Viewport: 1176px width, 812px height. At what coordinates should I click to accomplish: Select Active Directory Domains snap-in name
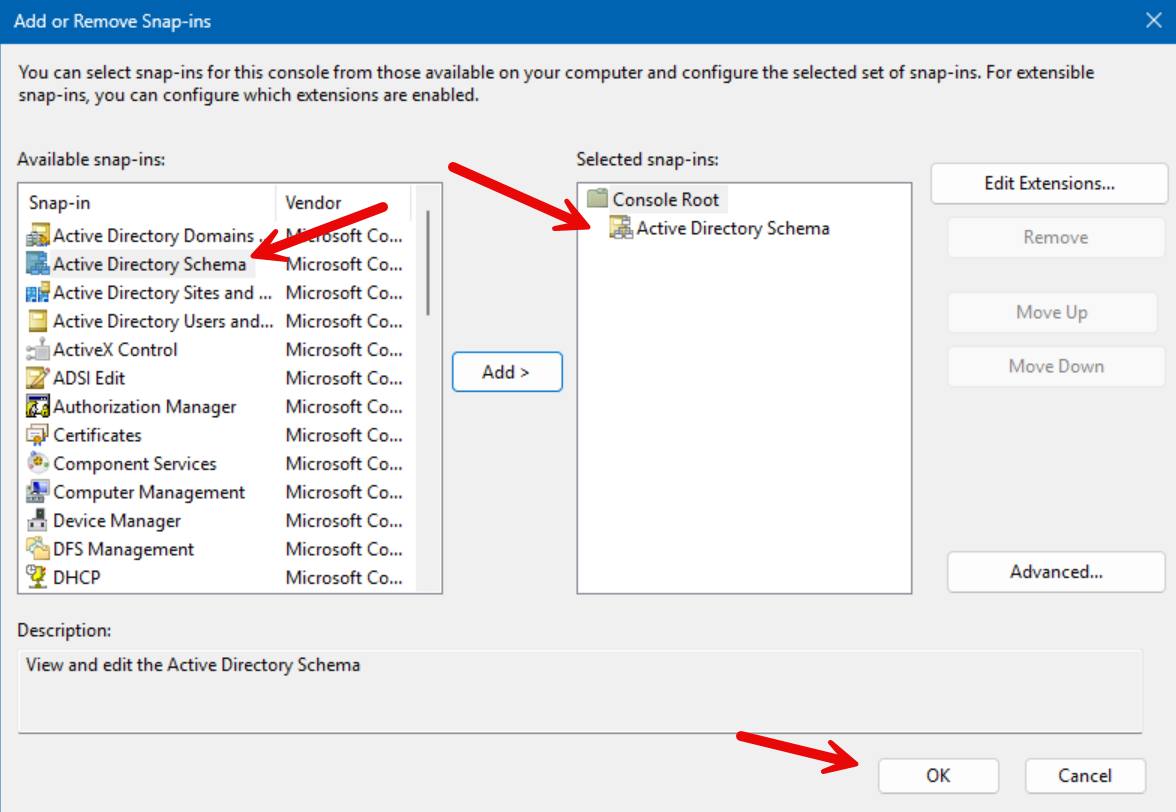click(154, 235)
